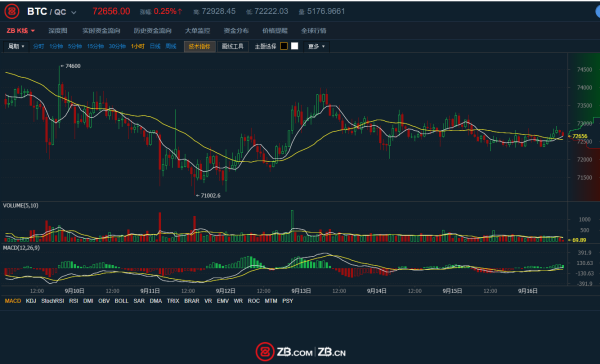The width and height of the screenshot is (600, 364).
Task: Switch to the 历史资金流向 tab
Action: click(152, 31)
